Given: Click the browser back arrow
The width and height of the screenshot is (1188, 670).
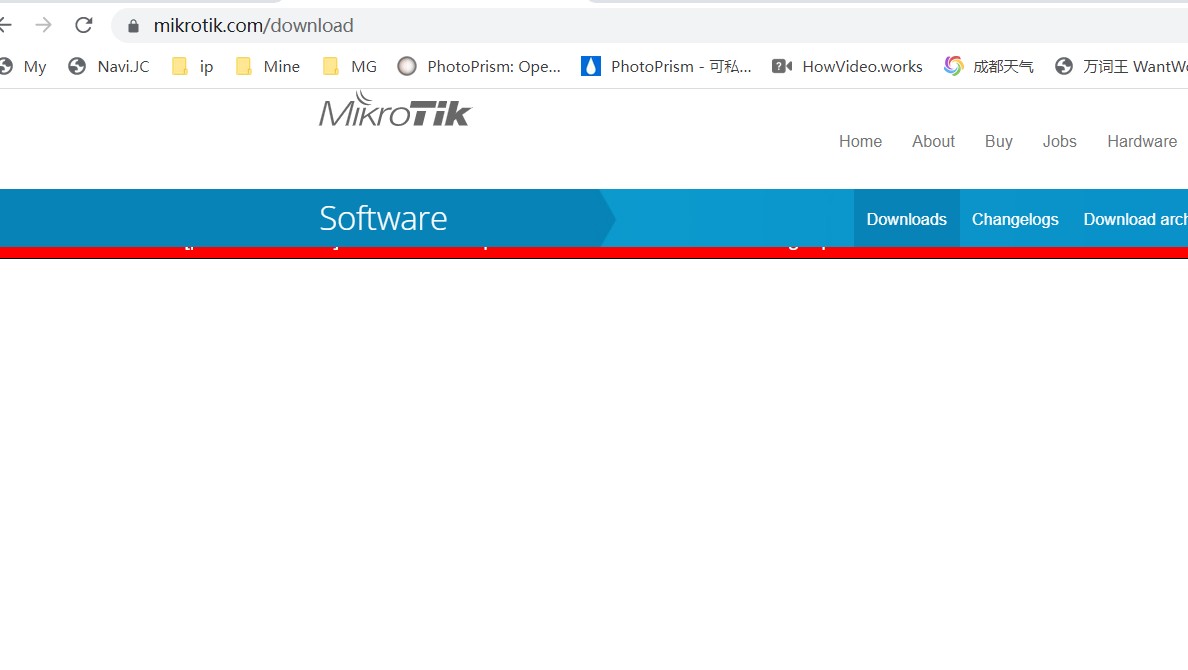Looking at the screenshot, I should [x=5, y=25].
